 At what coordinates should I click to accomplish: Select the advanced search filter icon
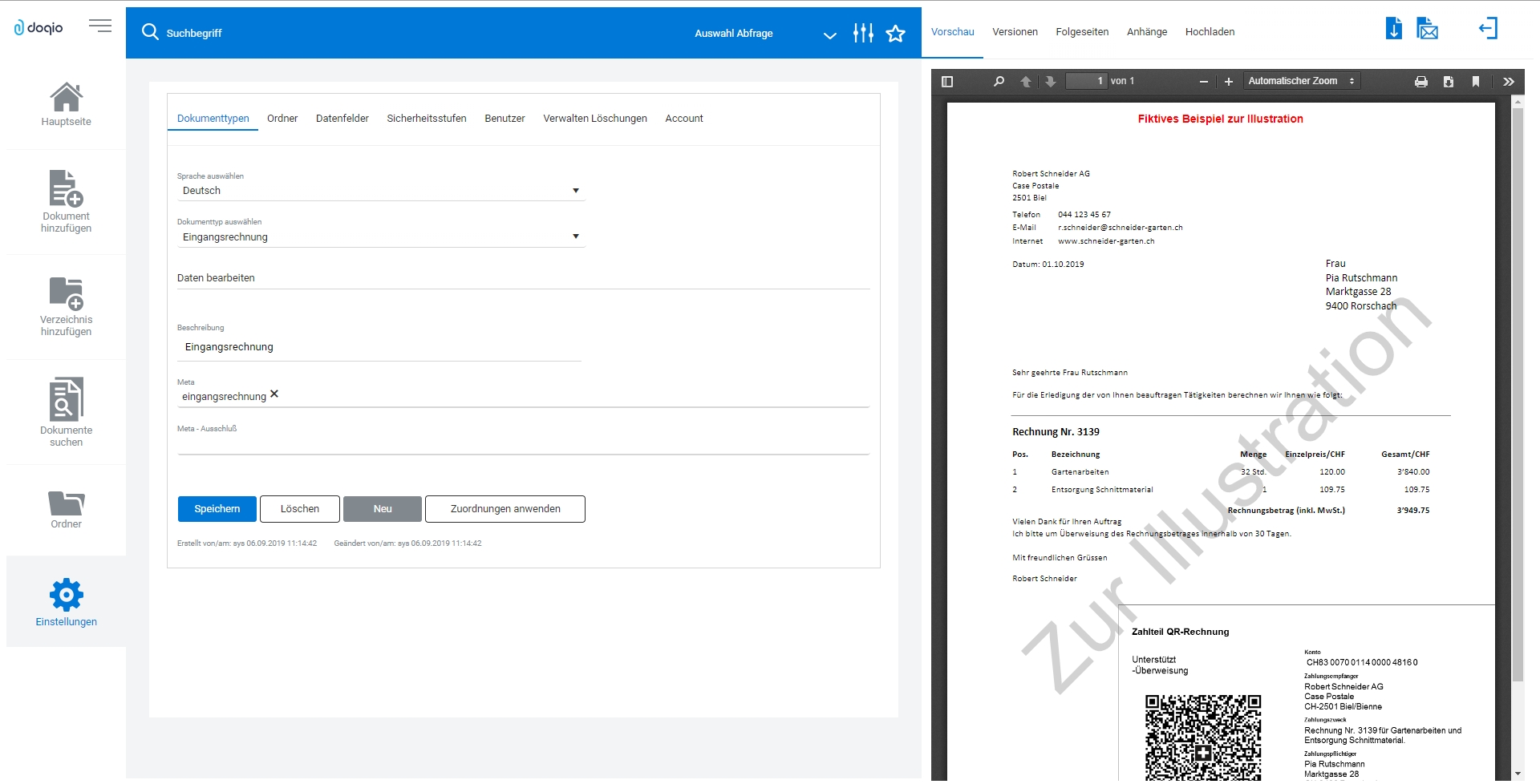(x=863, y=33)
